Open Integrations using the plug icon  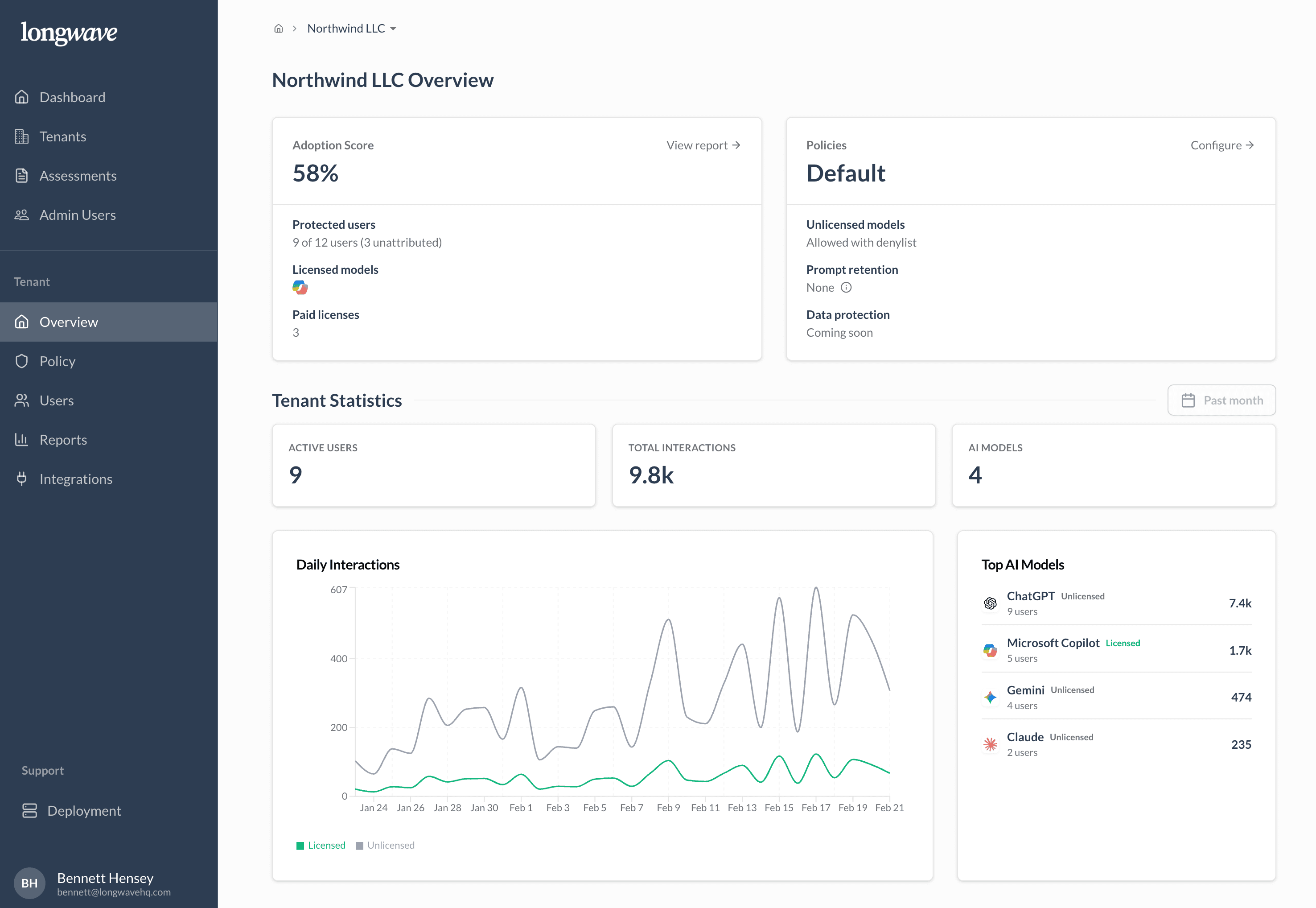pyautogui.click(x=21, y=479)
